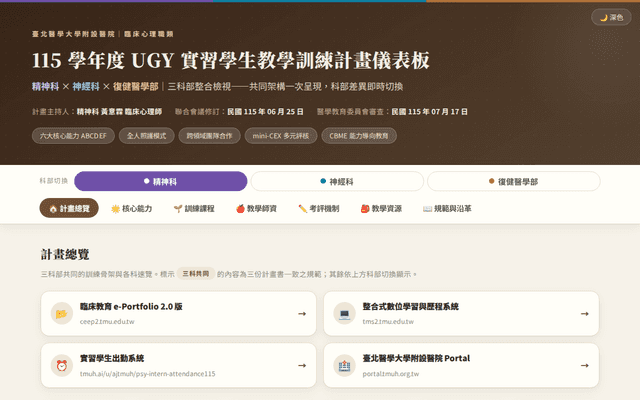Click the sun icon beside 核心能力
This screenshot has height=400, width=640.
click(x=116, y=209)
